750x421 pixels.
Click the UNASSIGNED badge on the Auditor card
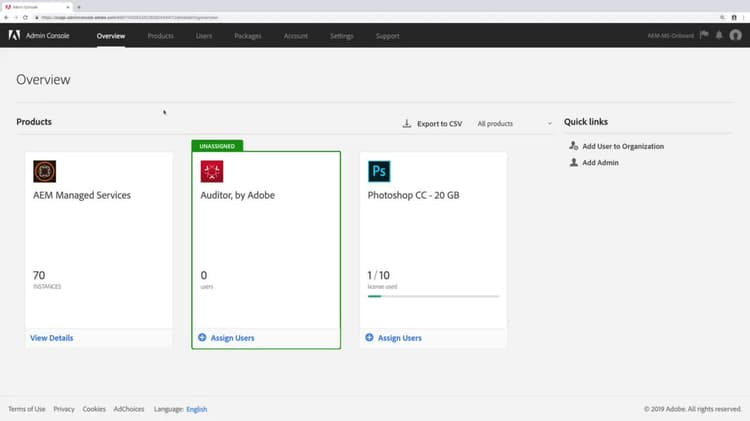tap(217, 146)
